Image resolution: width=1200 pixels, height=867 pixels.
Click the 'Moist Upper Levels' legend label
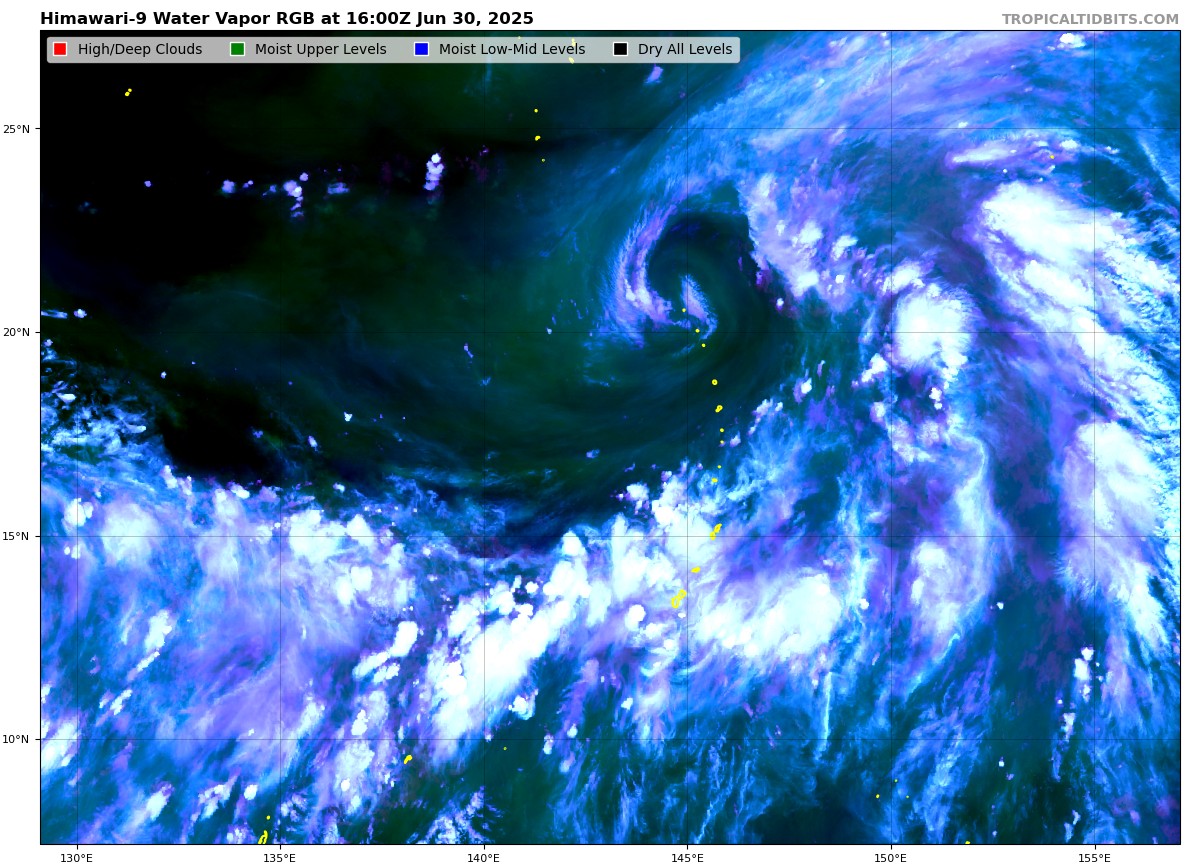[x=320, y=49]
